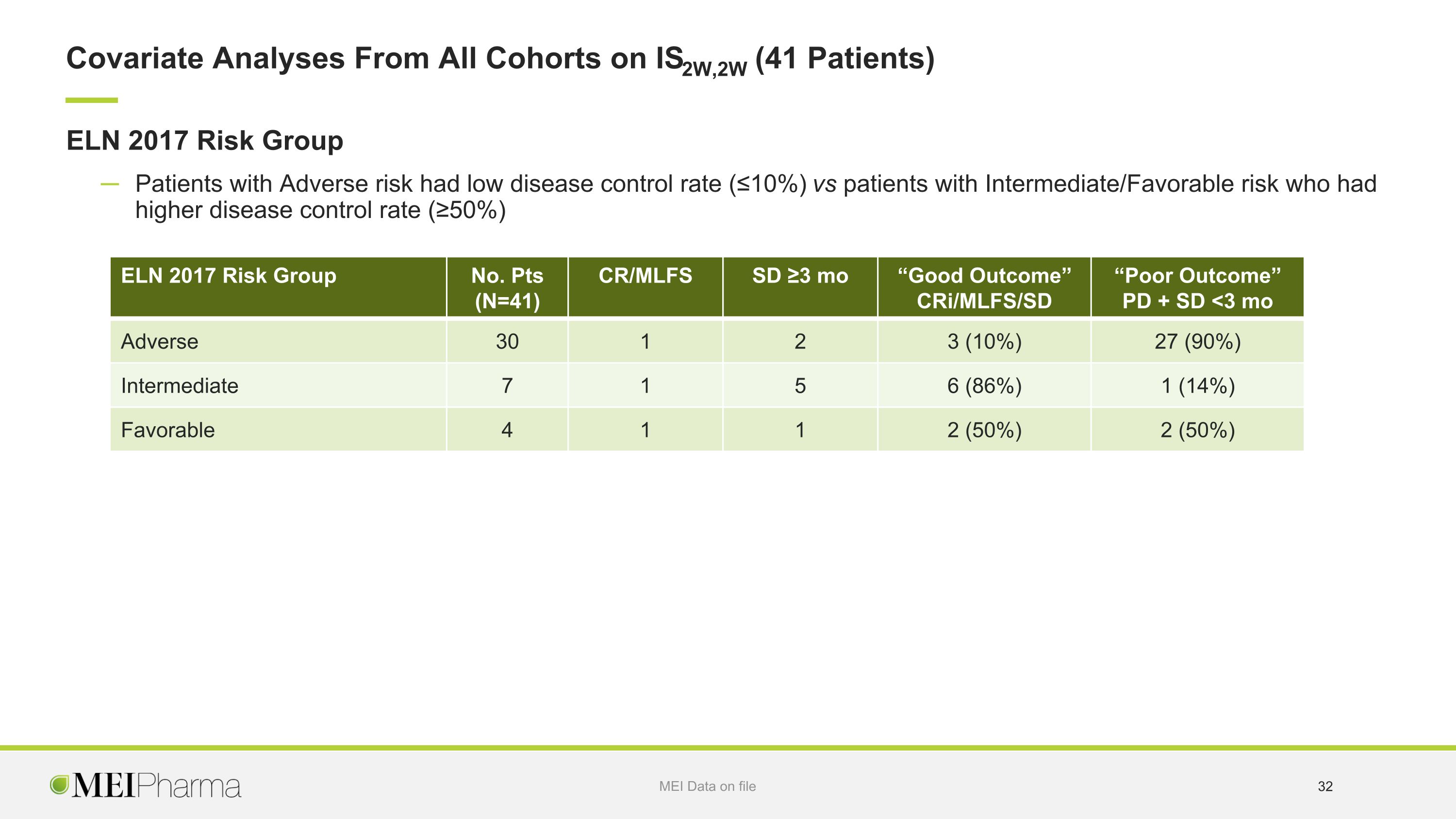The height and width of the screenshot is (819, 1456).
Task: Click the slide page number 32
Action: (1325, 786)
